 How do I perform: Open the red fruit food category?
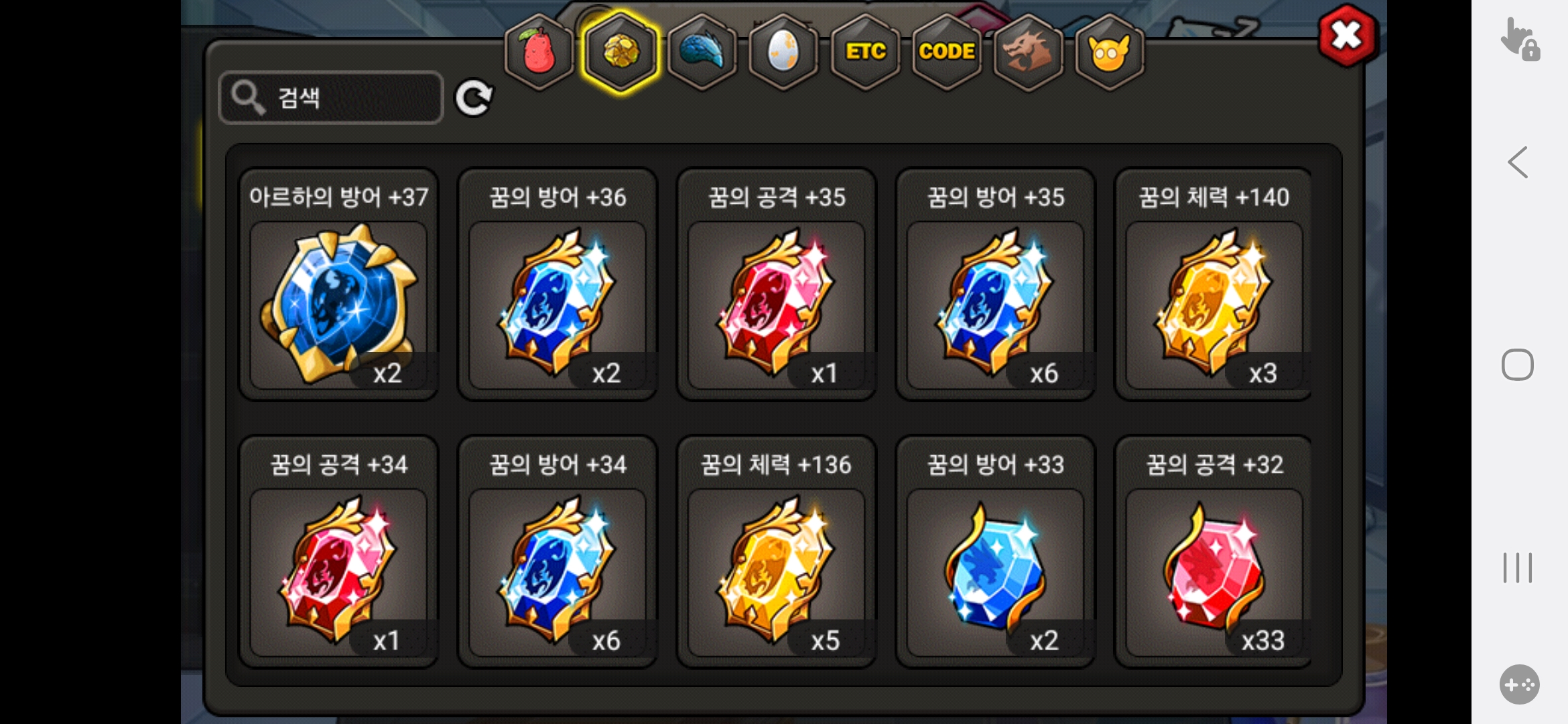[x=539, y=52]
